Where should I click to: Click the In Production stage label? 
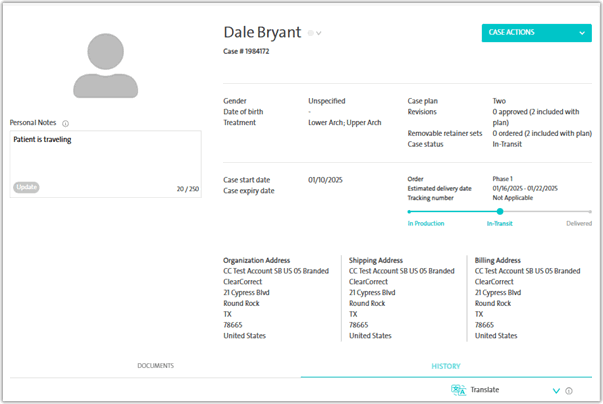(425, 224)
